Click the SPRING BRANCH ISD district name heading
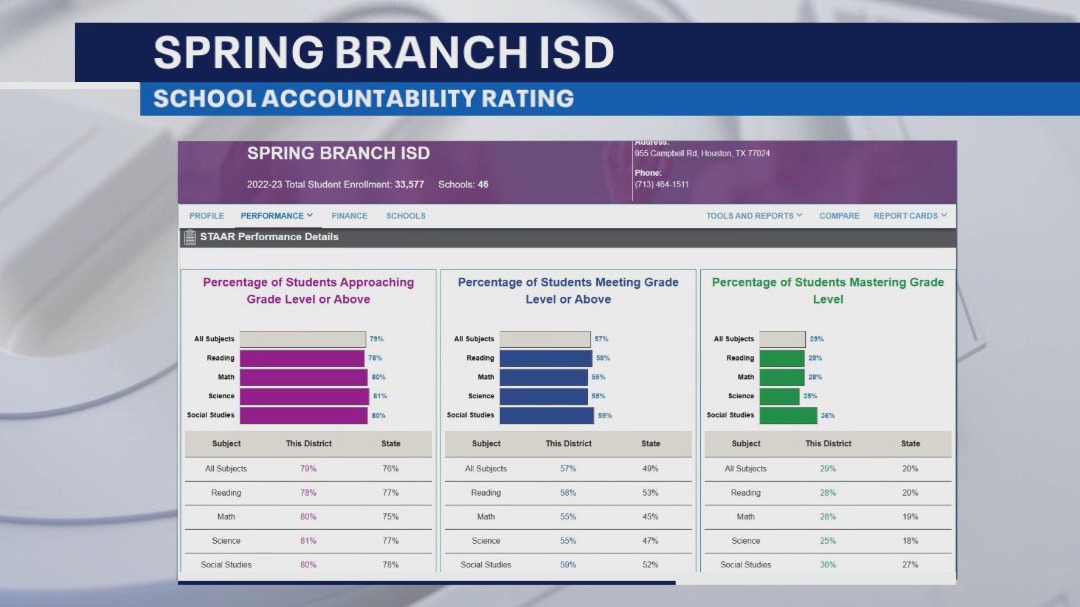Image resolution: width=1080 pixels, height=607 pixels. click(337, 153)
